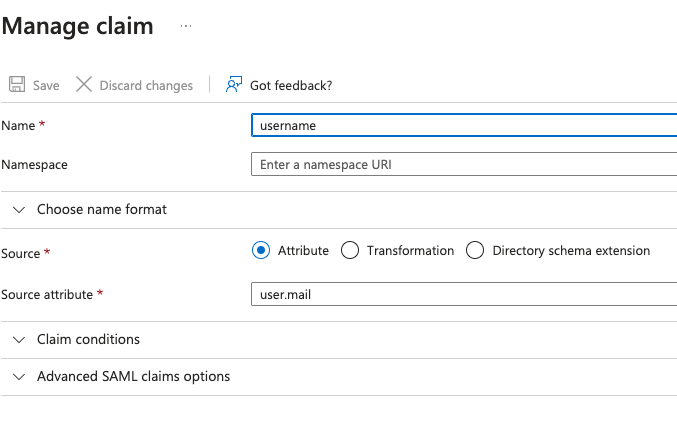The image size is (677, 437).
Task: Expand the Advanced SAML claims options chevron
Action: 19,377
